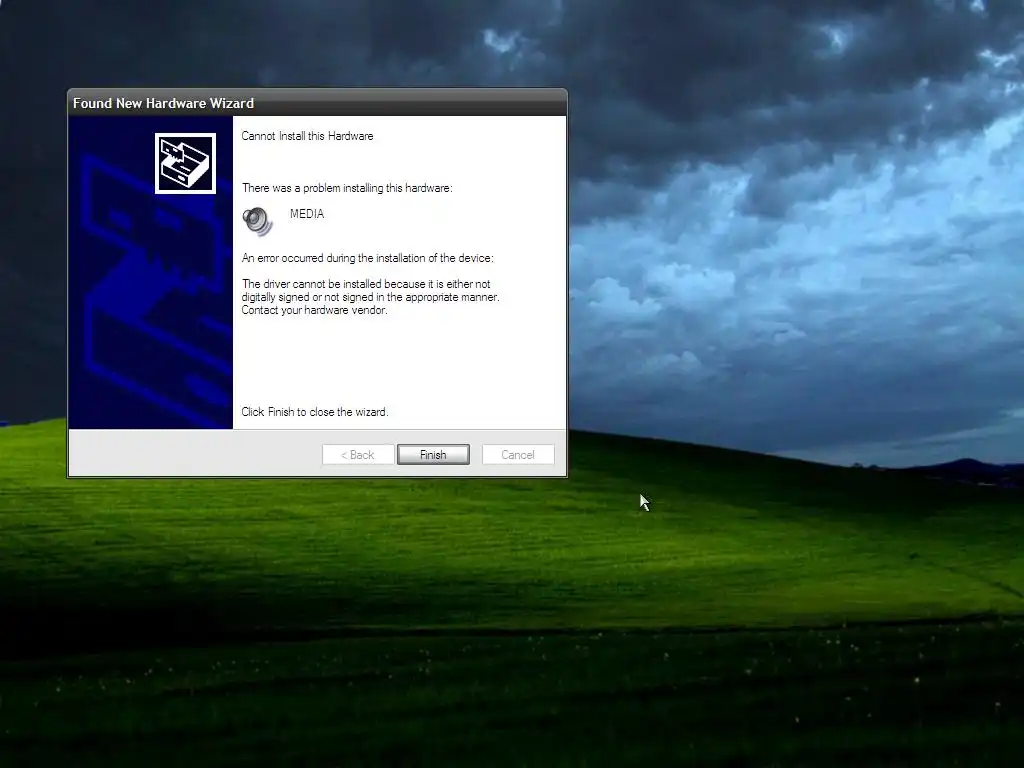Click the grayed-out Back button
Screen dimensions: 1024x768
(358, 455)
